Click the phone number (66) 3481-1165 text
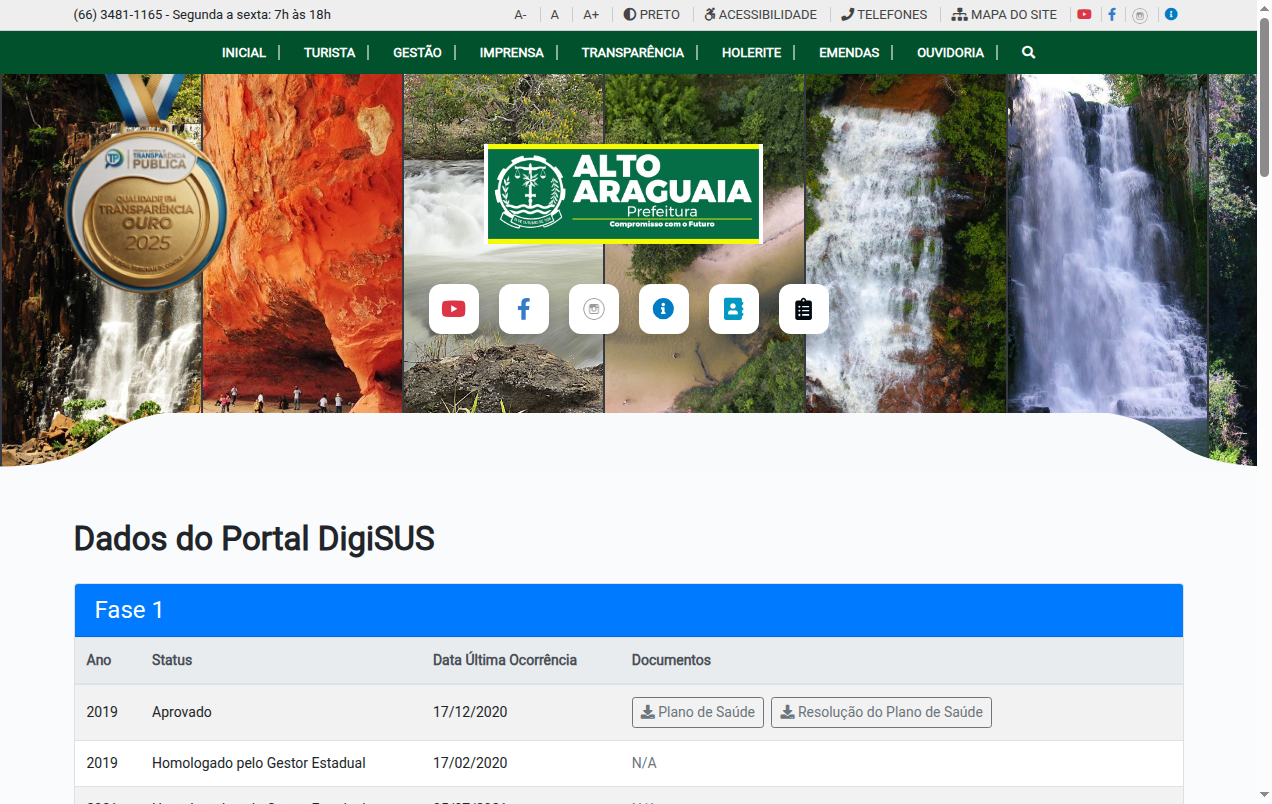1272x804 pixels. click(x=120, y=15)
